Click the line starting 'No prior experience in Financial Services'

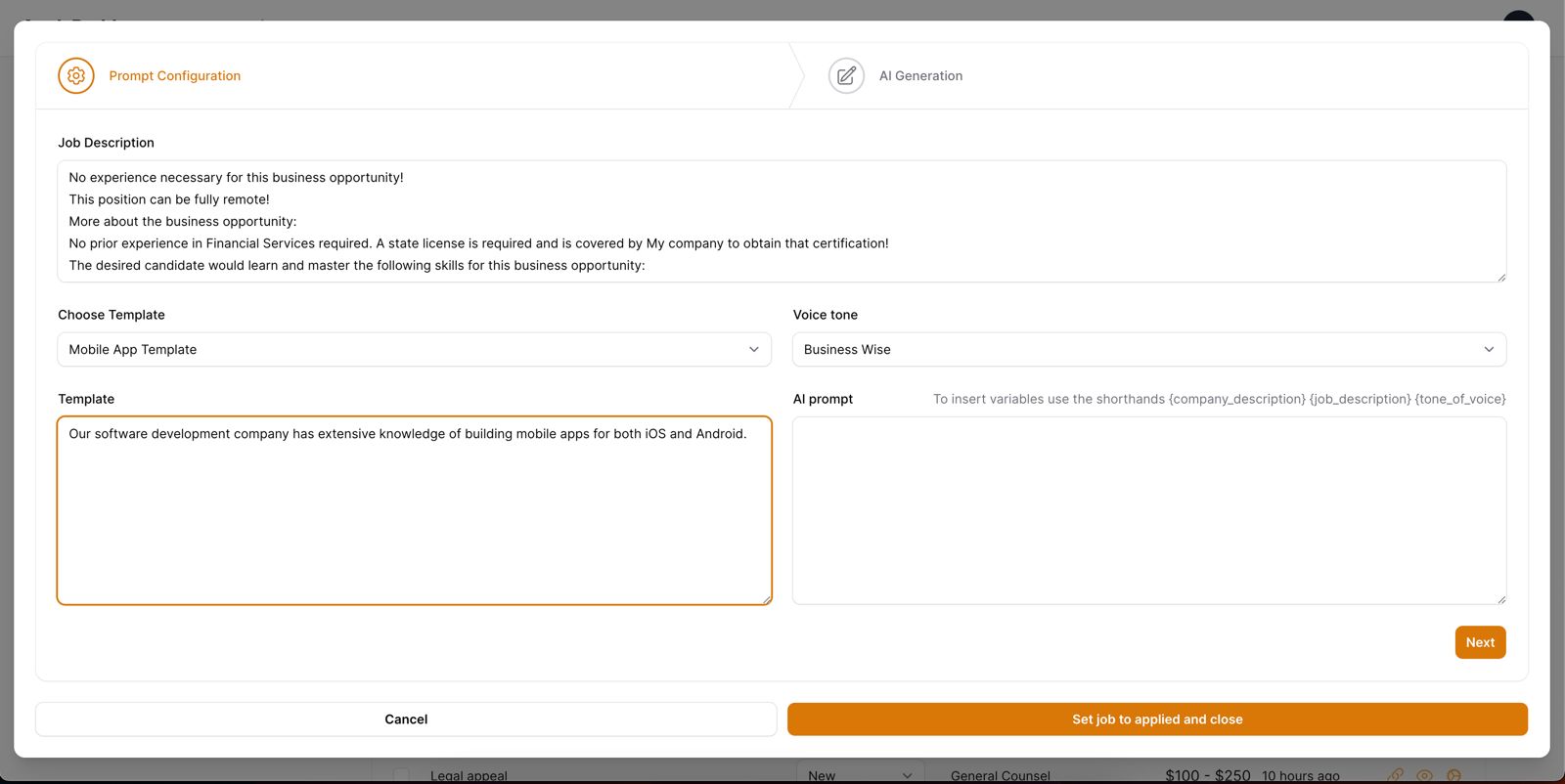pyautogui.click(x=478, y=243)
